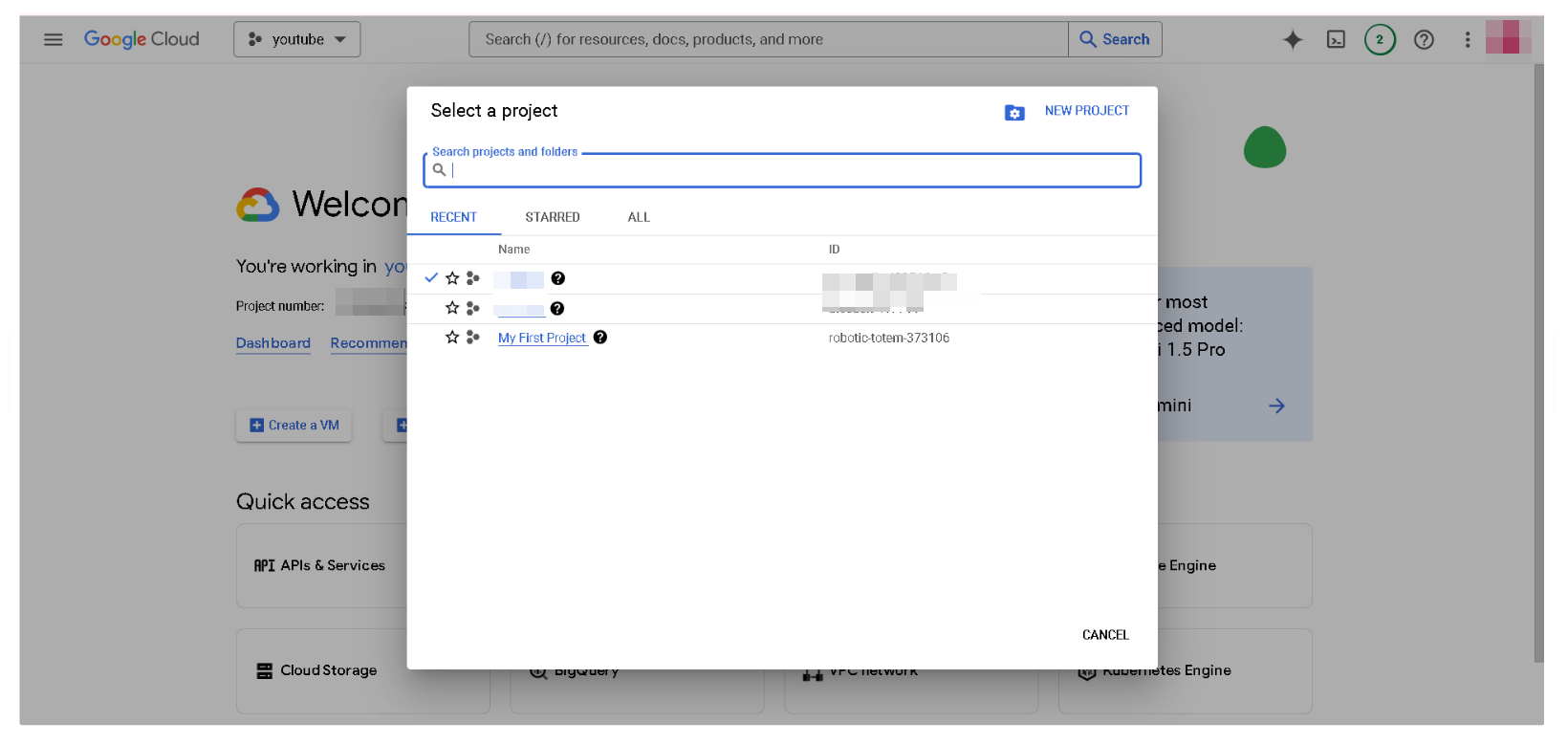Click the new project folder icon
Screen dimensions: 1568x745
(1014, 113)
